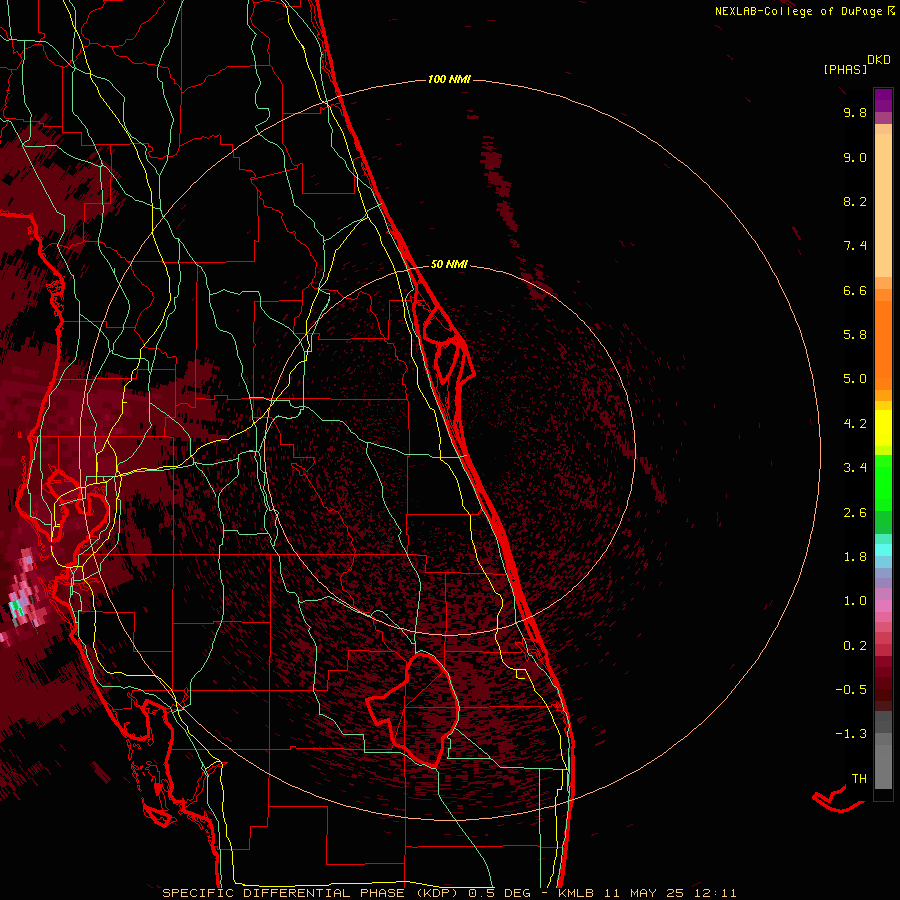
Task: Select the 9.0 value on the scale
Action: (x=855, y=157)
